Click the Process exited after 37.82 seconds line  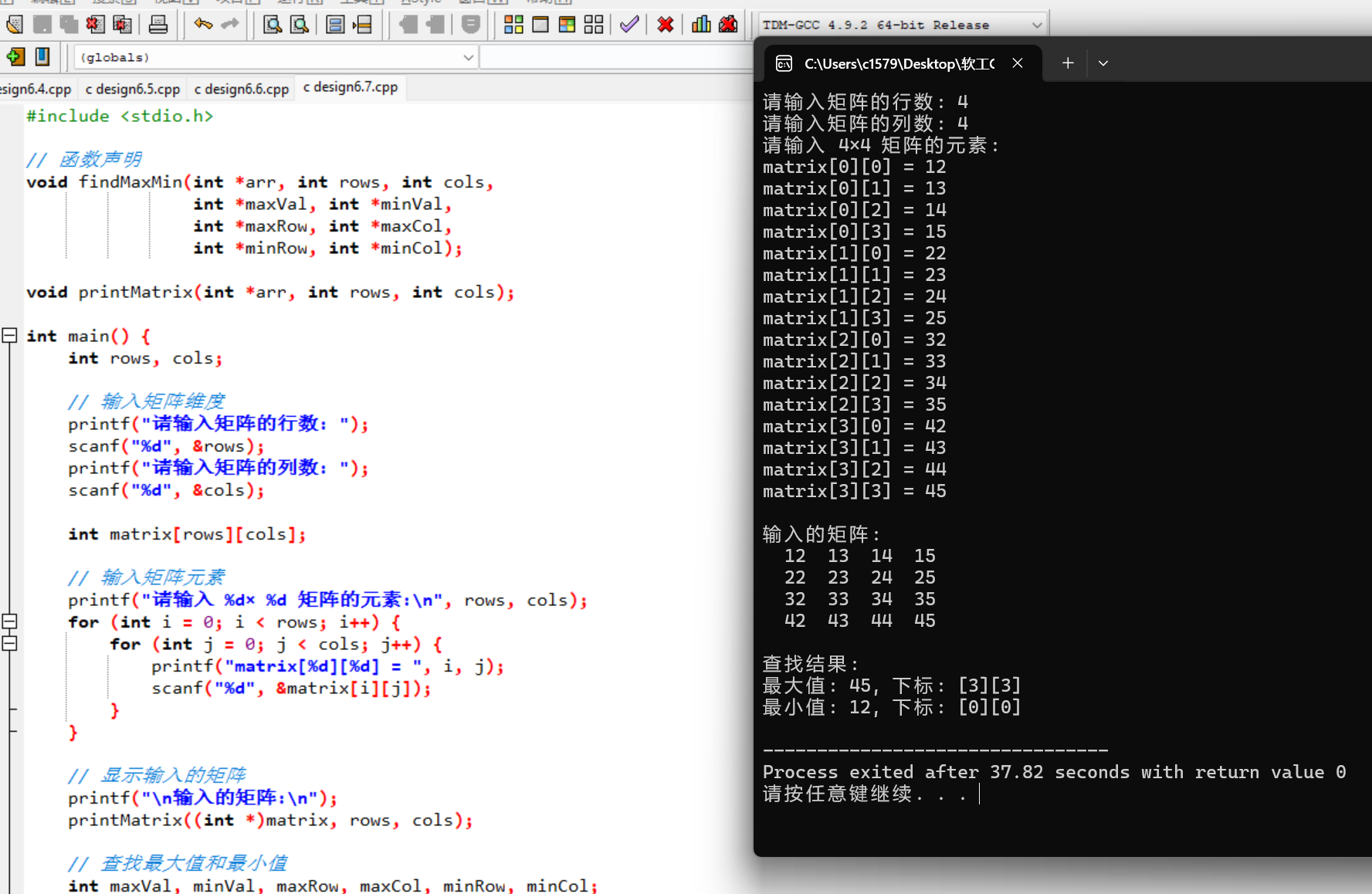coord(1055,772)
